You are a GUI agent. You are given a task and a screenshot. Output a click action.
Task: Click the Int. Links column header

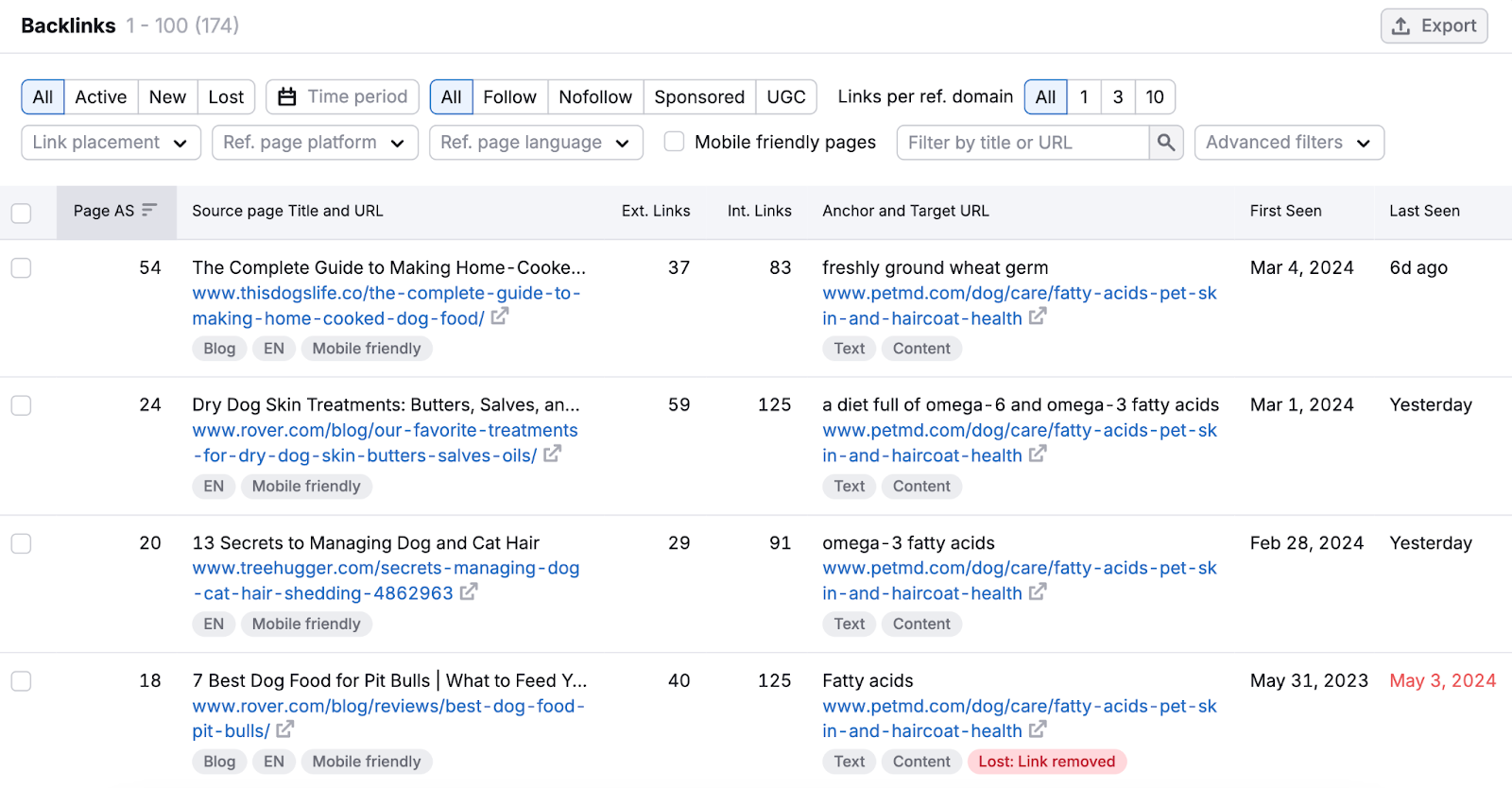pyautogui.click(x=760, y=211)
